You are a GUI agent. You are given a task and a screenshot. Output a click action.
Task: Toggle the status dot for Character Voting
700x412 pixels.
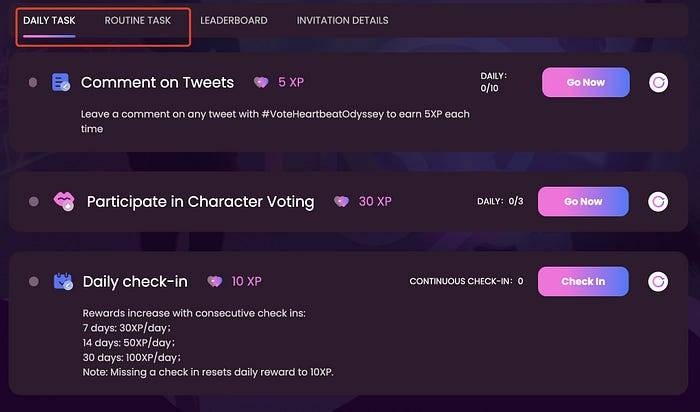click(x=33, y=201)
